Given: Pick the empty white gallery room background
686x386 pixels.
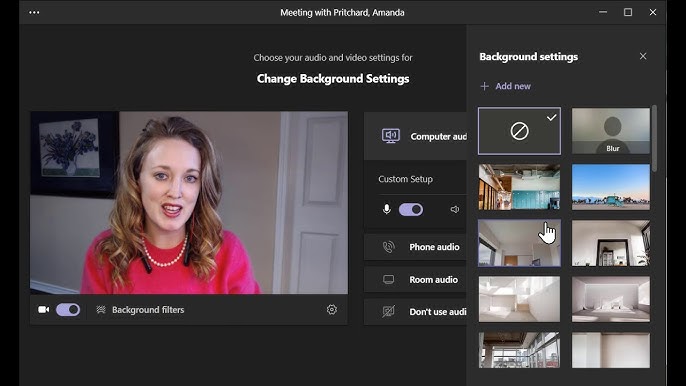Looking at the screenshot, I should [x=611, y=299].
